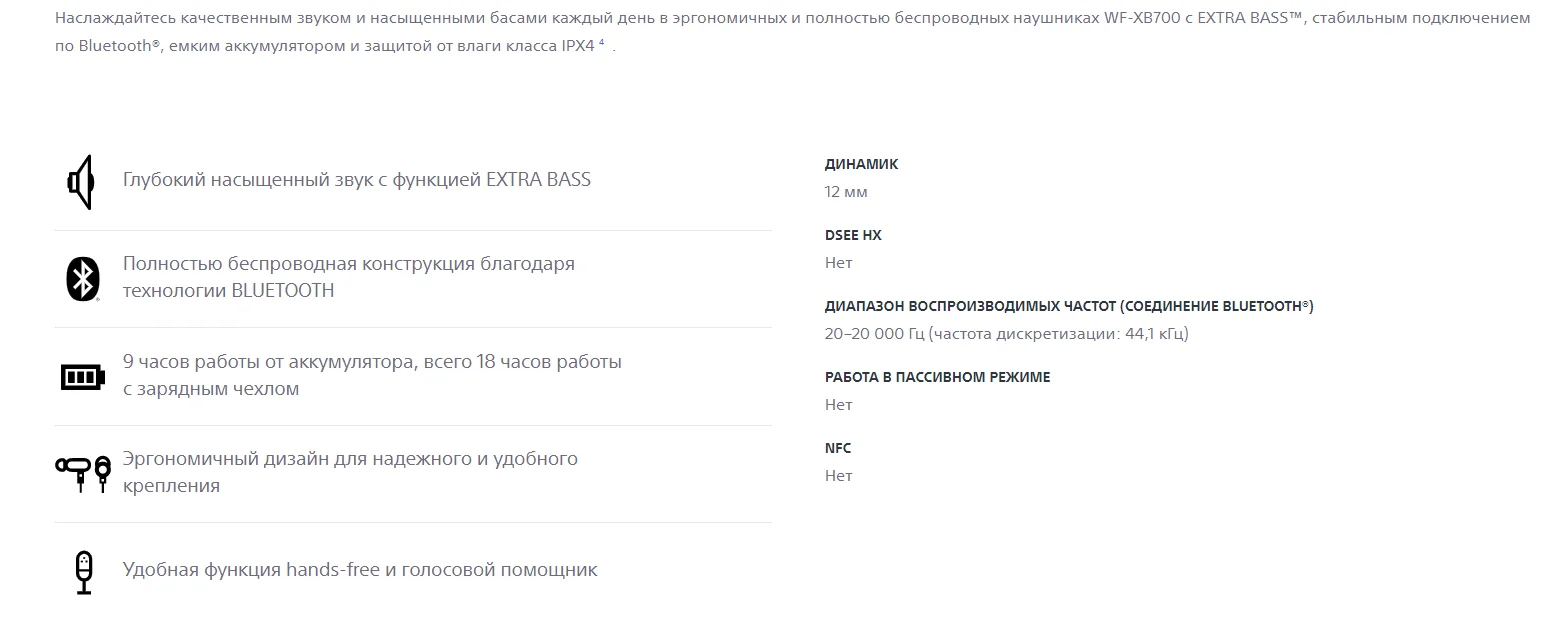This screenshot has width=1552, height=625.
Task: Click the ДИНАМИК specification heading
Action: click(x=862, y=164)
